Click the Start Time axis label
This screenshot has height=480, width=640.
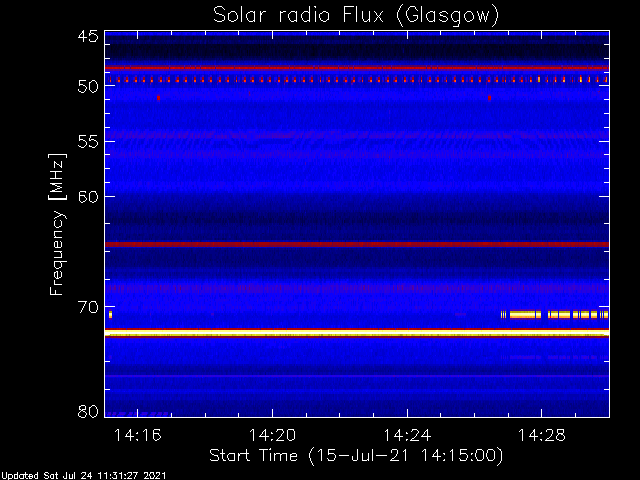pyautogui.click(x=356, y=456)
